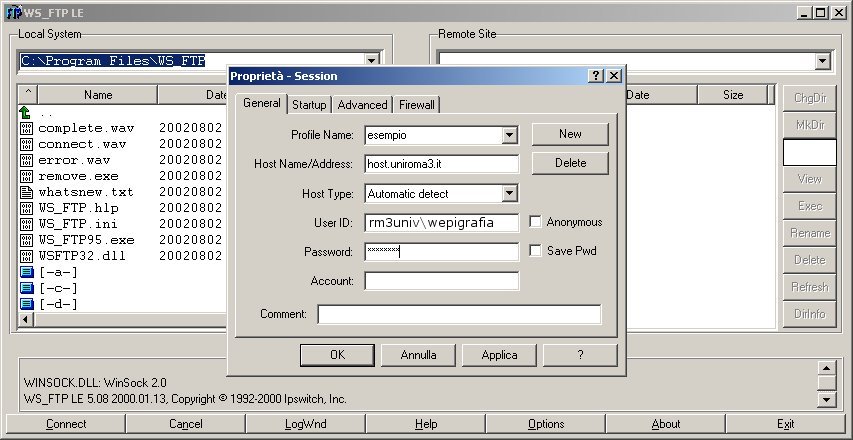The image size is (853, 440).
Task: Click the complete.wav file icon
Action: click(26, 128)
